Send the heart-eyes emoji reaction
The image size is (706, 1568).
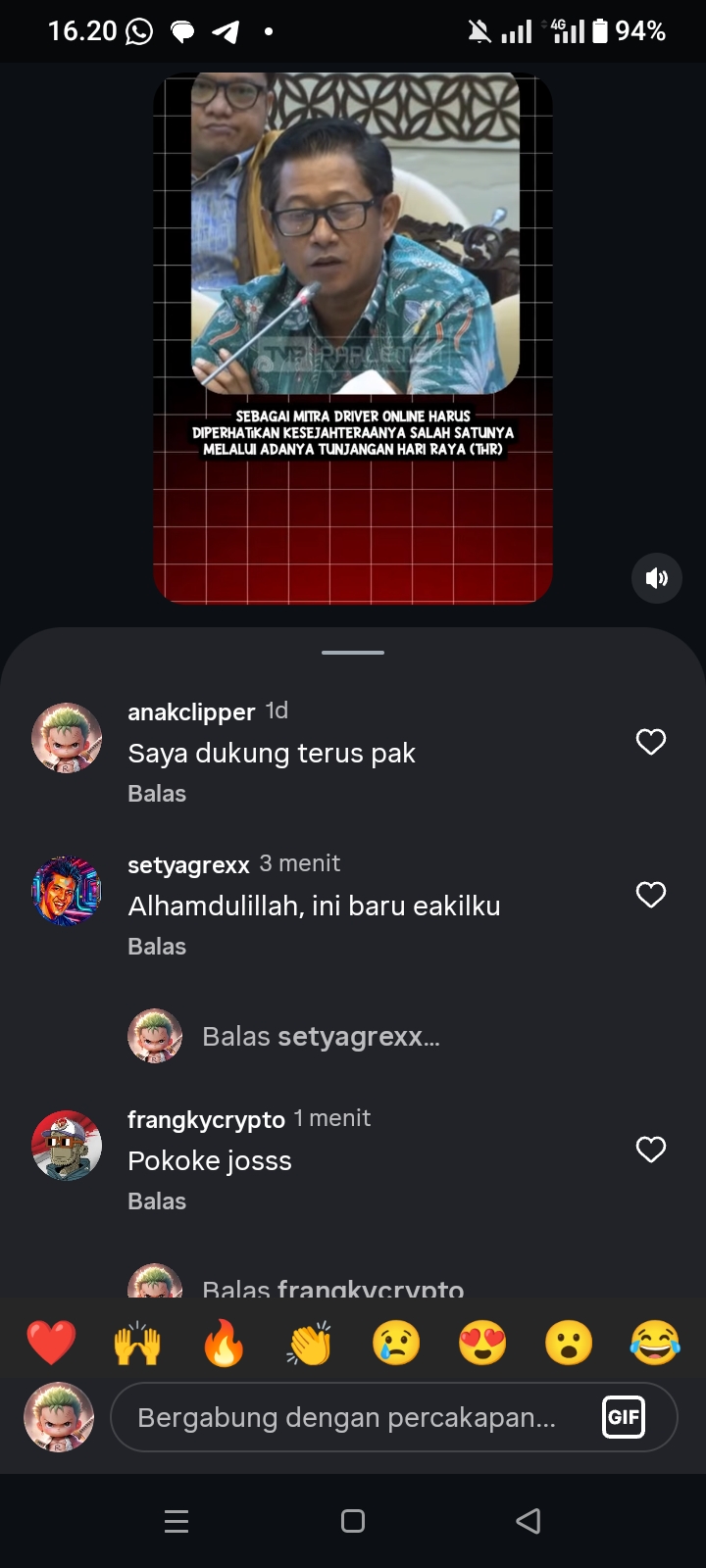pyautogui.click(x=482, y=1343)
